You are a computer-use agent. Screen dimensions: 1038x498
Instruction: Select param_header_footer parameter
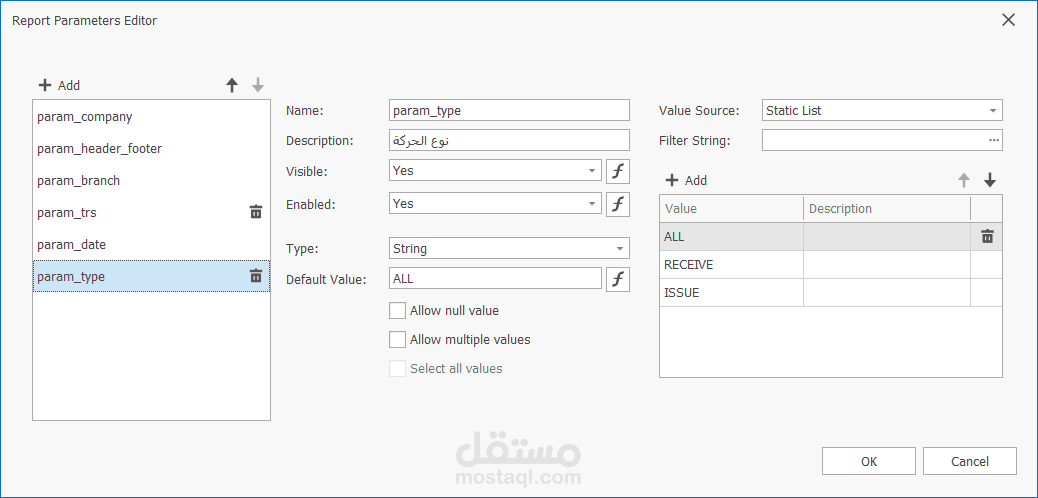[x=99, y=149]
